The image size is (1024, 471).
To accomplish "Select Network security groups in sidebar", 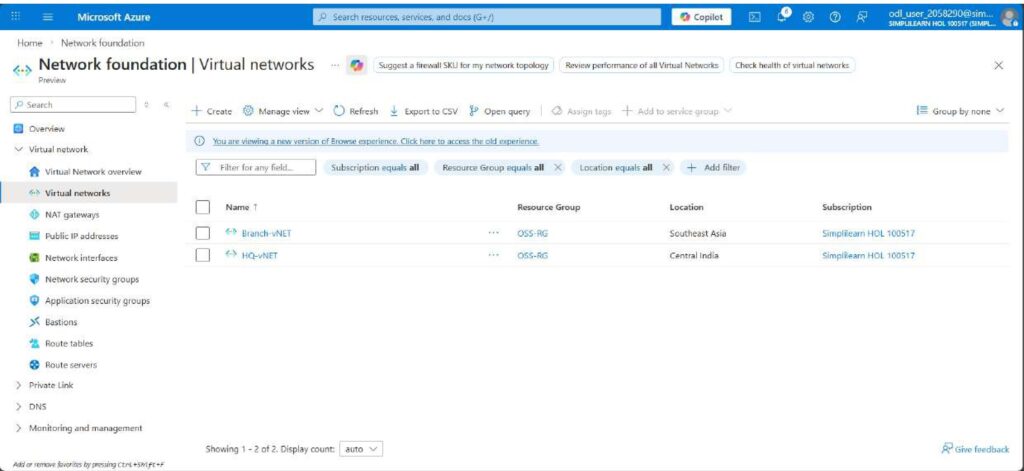I will 91,279.
